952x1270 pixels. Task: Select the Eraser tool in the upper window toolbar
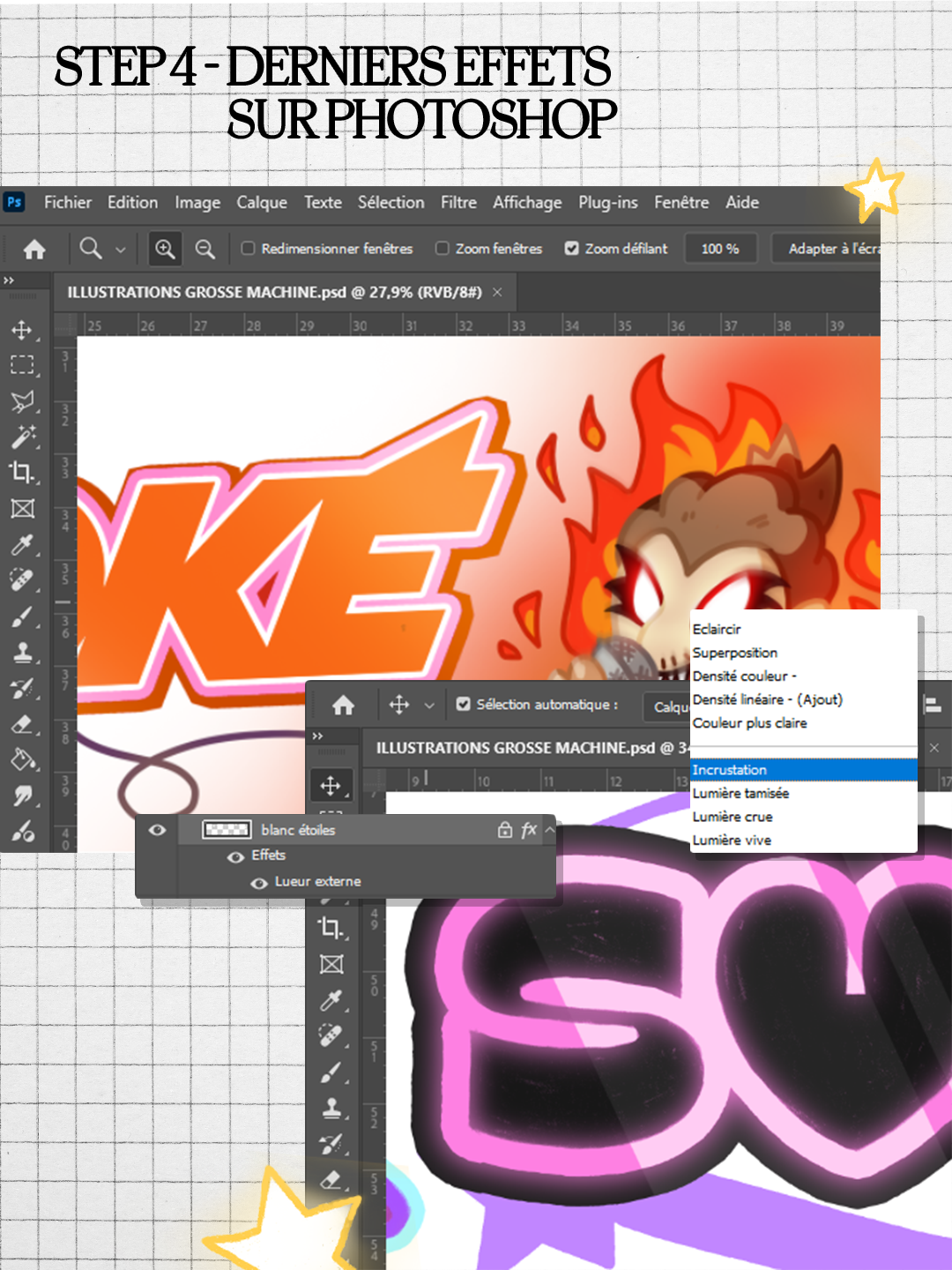click(x=22, y=725)
